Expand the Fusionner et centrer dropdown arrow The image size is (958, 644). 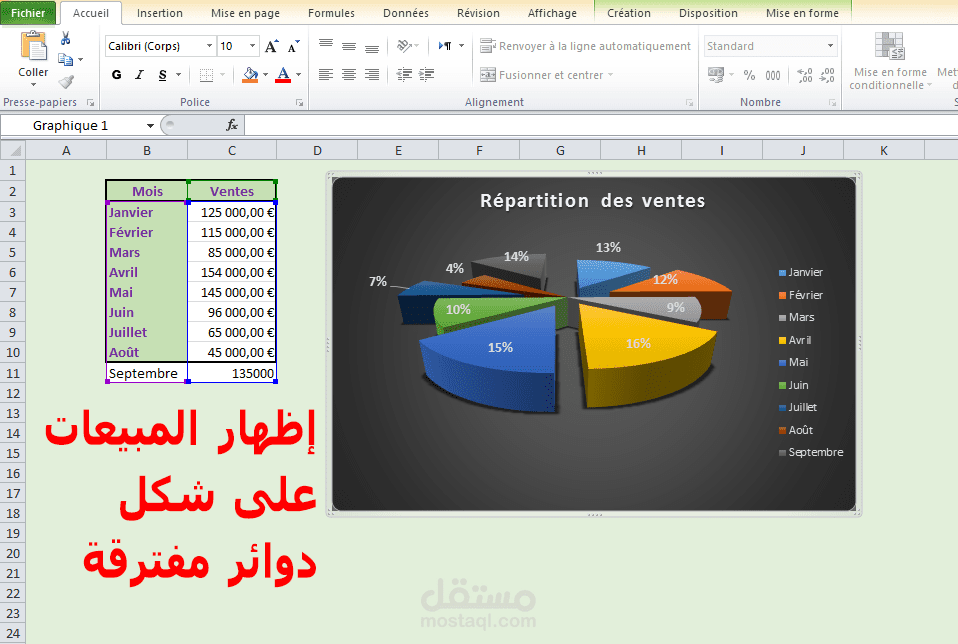[610, 75]
